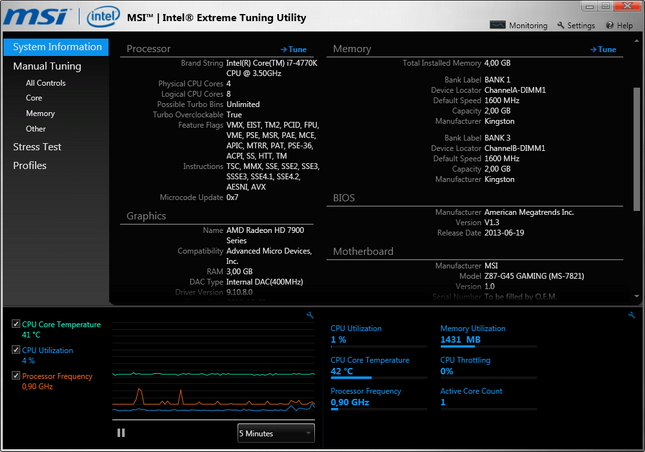645x452 pixels.
Task: Pause the monitoring graph
Action: [x=121, y=432]
